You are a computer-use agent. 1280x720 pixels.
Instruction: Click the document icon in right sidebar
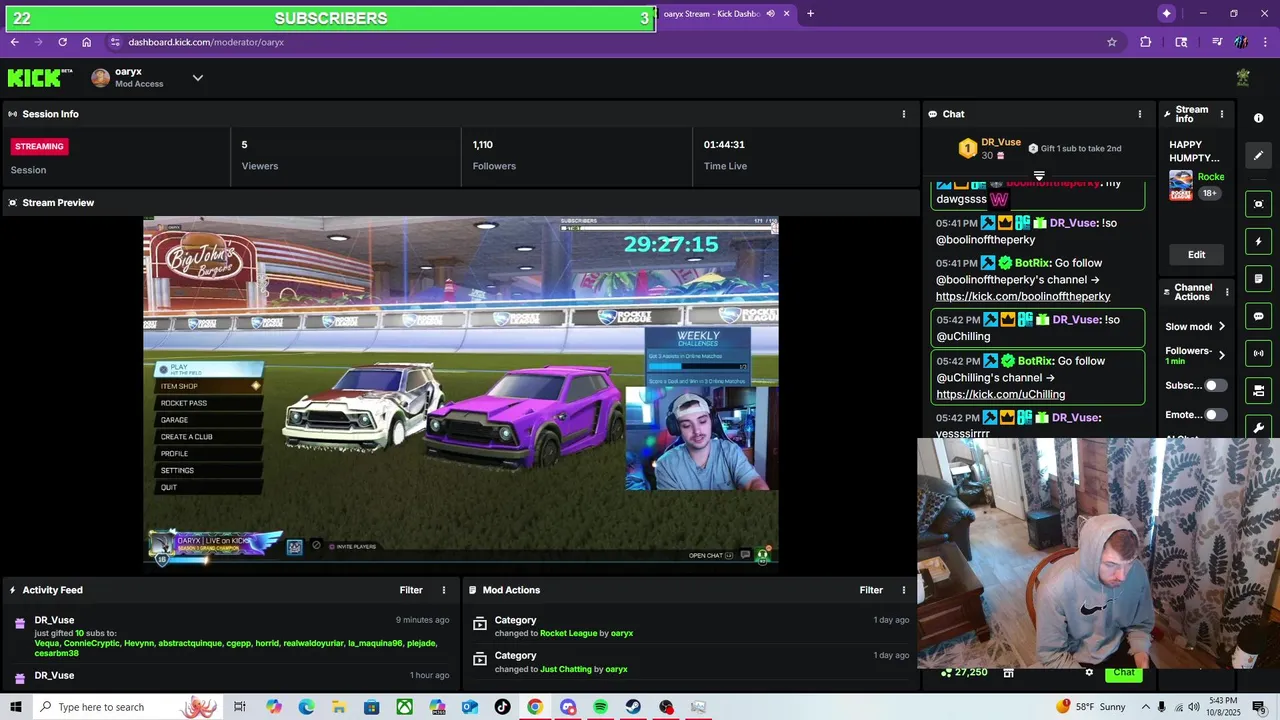[1258, 279]
